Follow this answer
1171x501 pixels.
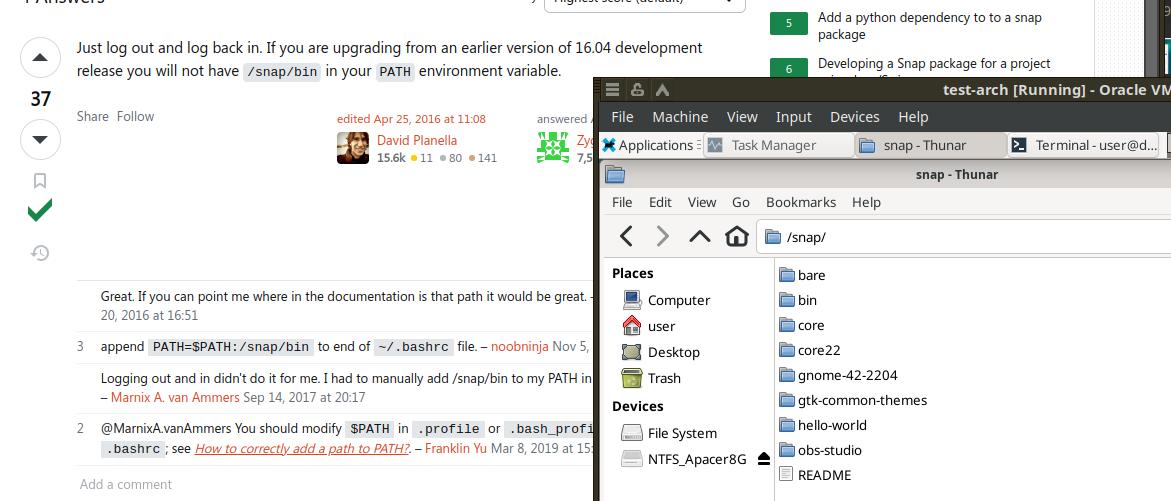[x=135, y=116]
